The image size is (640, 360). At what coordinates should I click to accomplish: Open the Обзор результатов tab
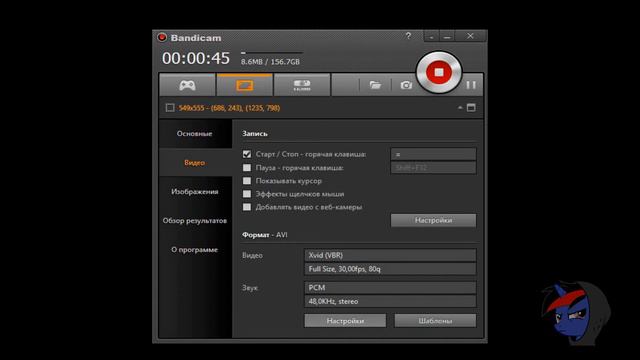[x=194, y=220]
